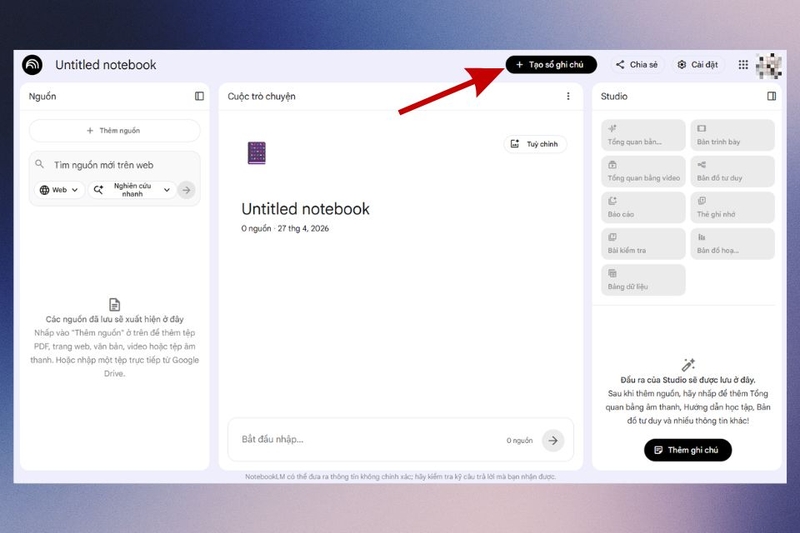Select the Bản trình bày slides tile
The width and height of the screenshot is (800, 533).
[x=733, y=135]
